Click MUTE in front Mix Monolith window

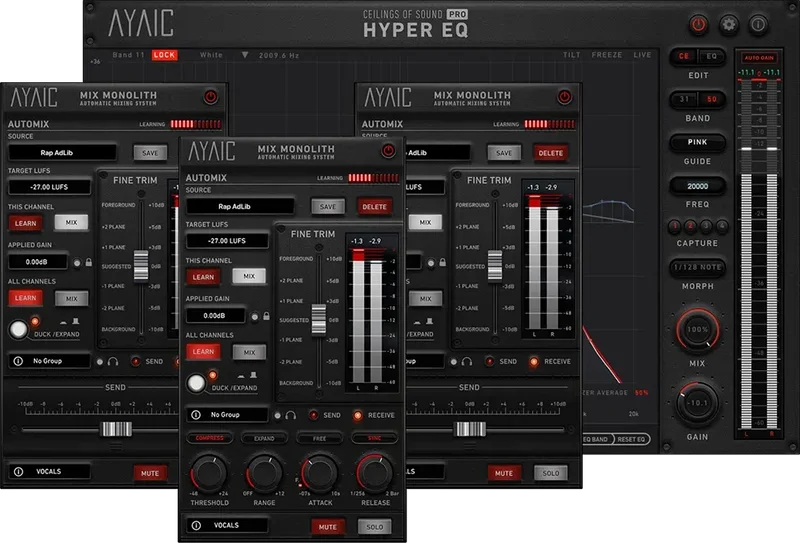328,527
